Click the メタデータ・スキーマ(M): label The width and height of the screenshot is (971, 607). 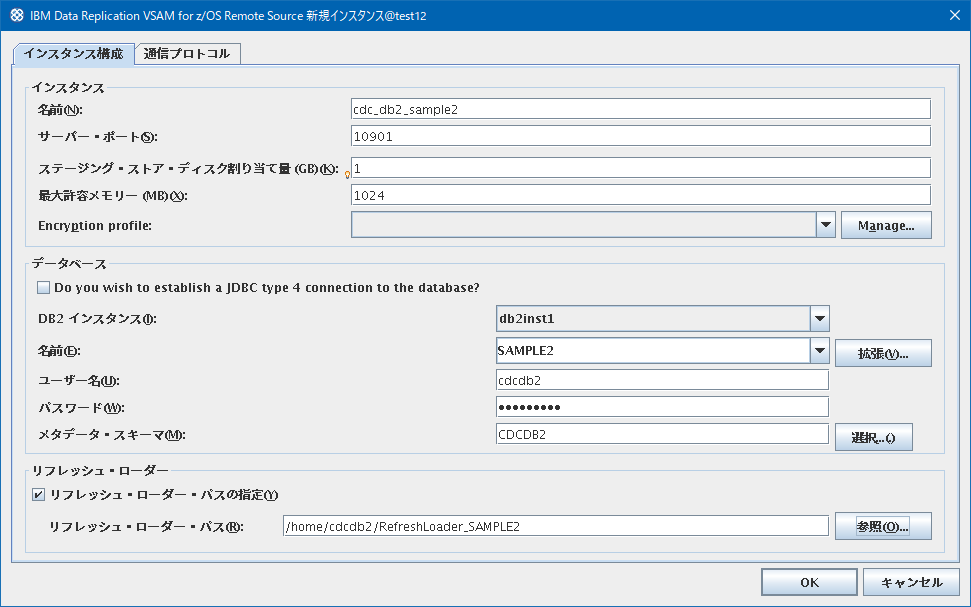pyautogui.click(x=112, y=435)
